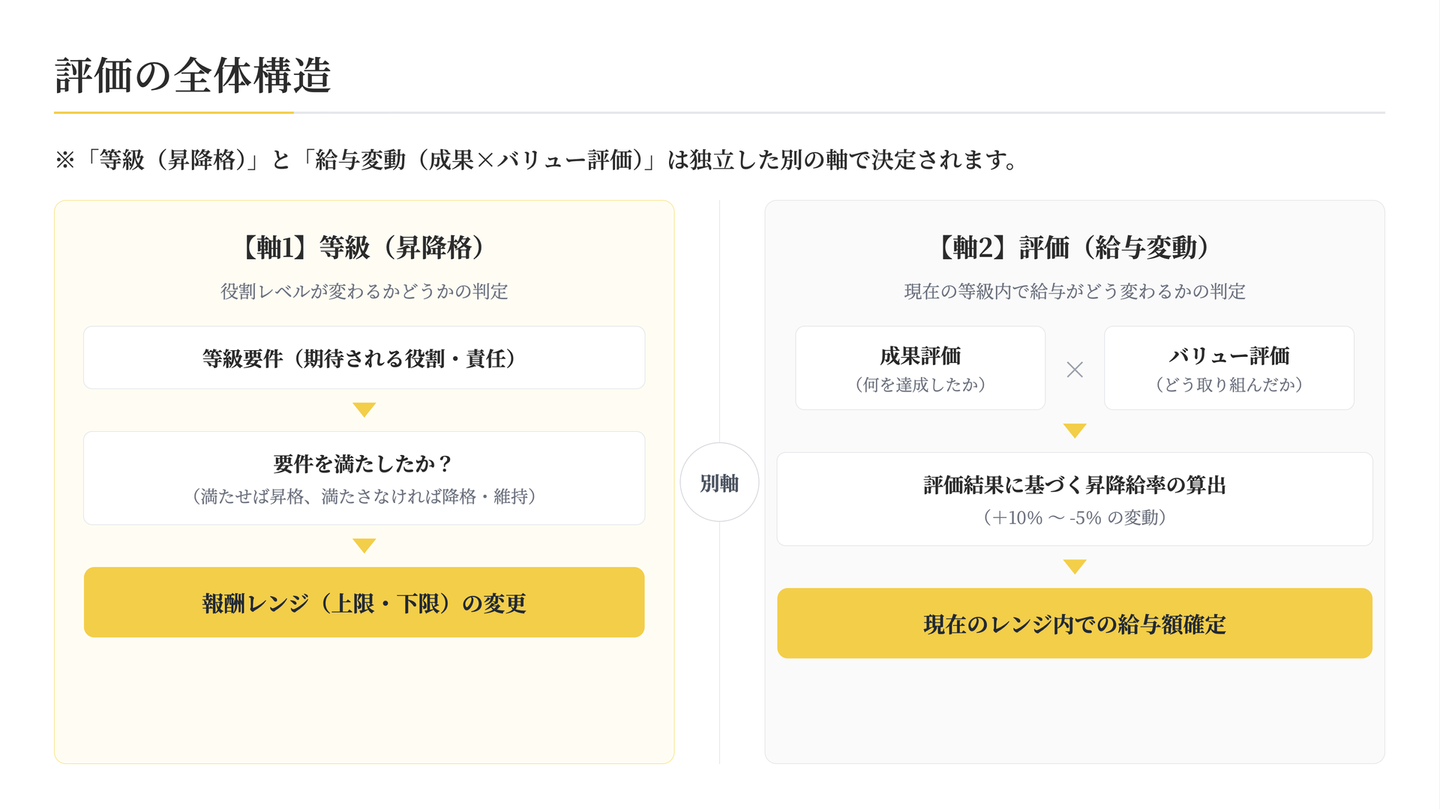Click the 評価結果に基づく昇降給率の算出 box
The height and width of the screenshot is (809, 1440).
tap(1074, 499)
